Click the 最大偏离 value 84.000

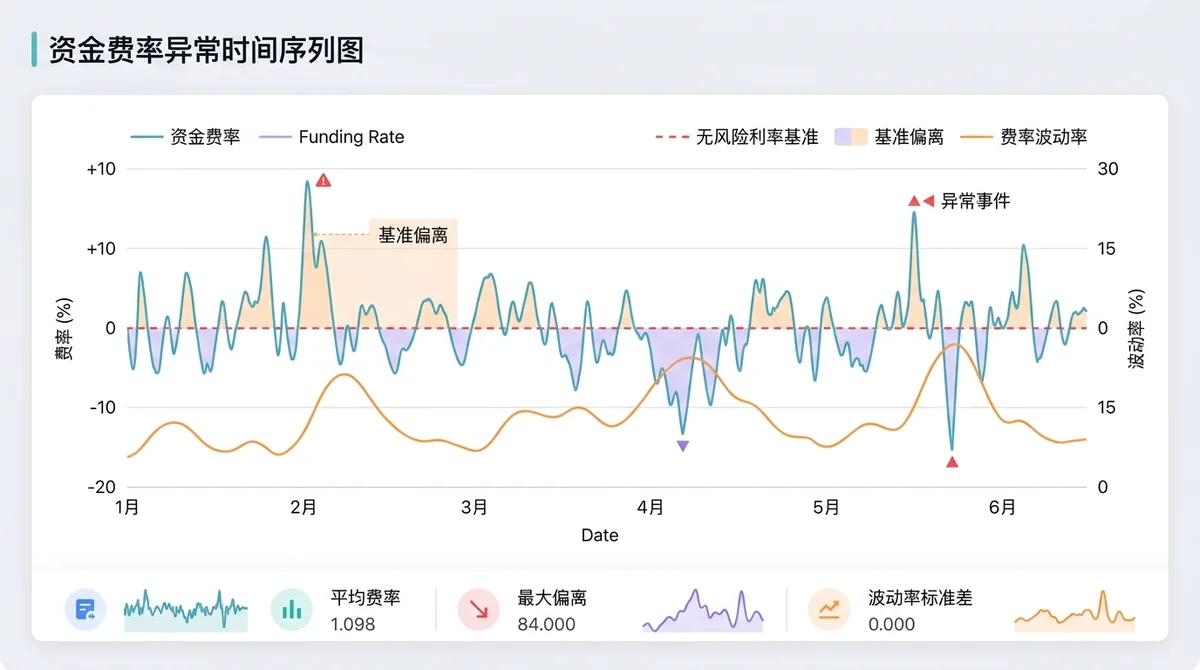(x=547, y=624)
